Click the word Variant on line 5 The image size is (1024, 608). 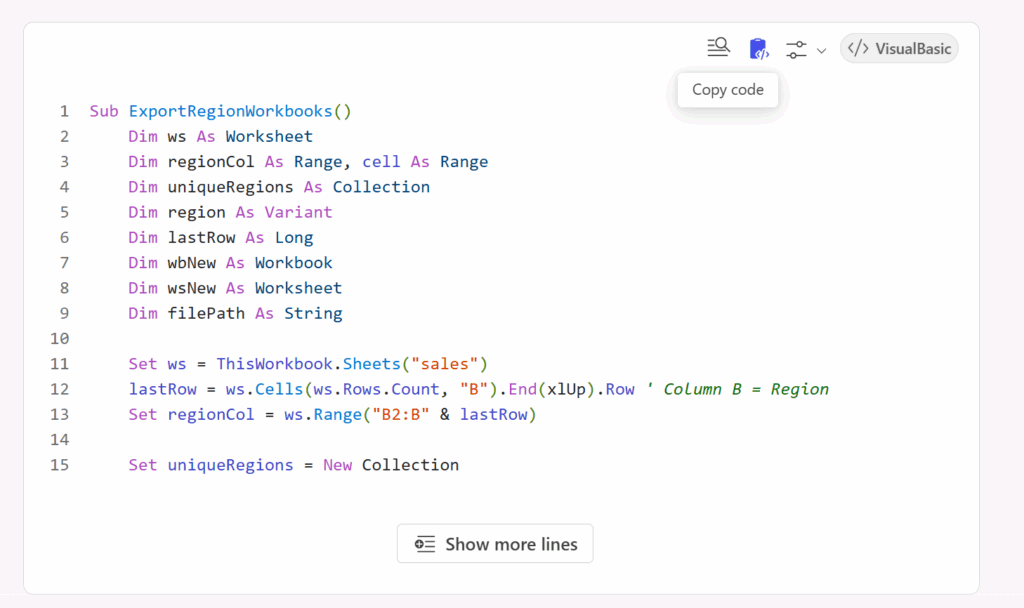pyautogui.click(x=298, y=212)
